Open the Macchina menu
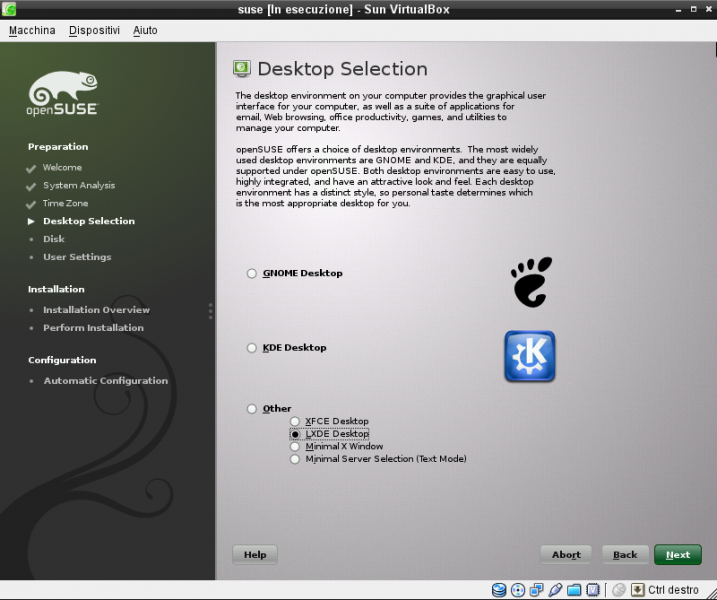Image resolution: width=717 pixels, height=600 pixels. point(32,30)
